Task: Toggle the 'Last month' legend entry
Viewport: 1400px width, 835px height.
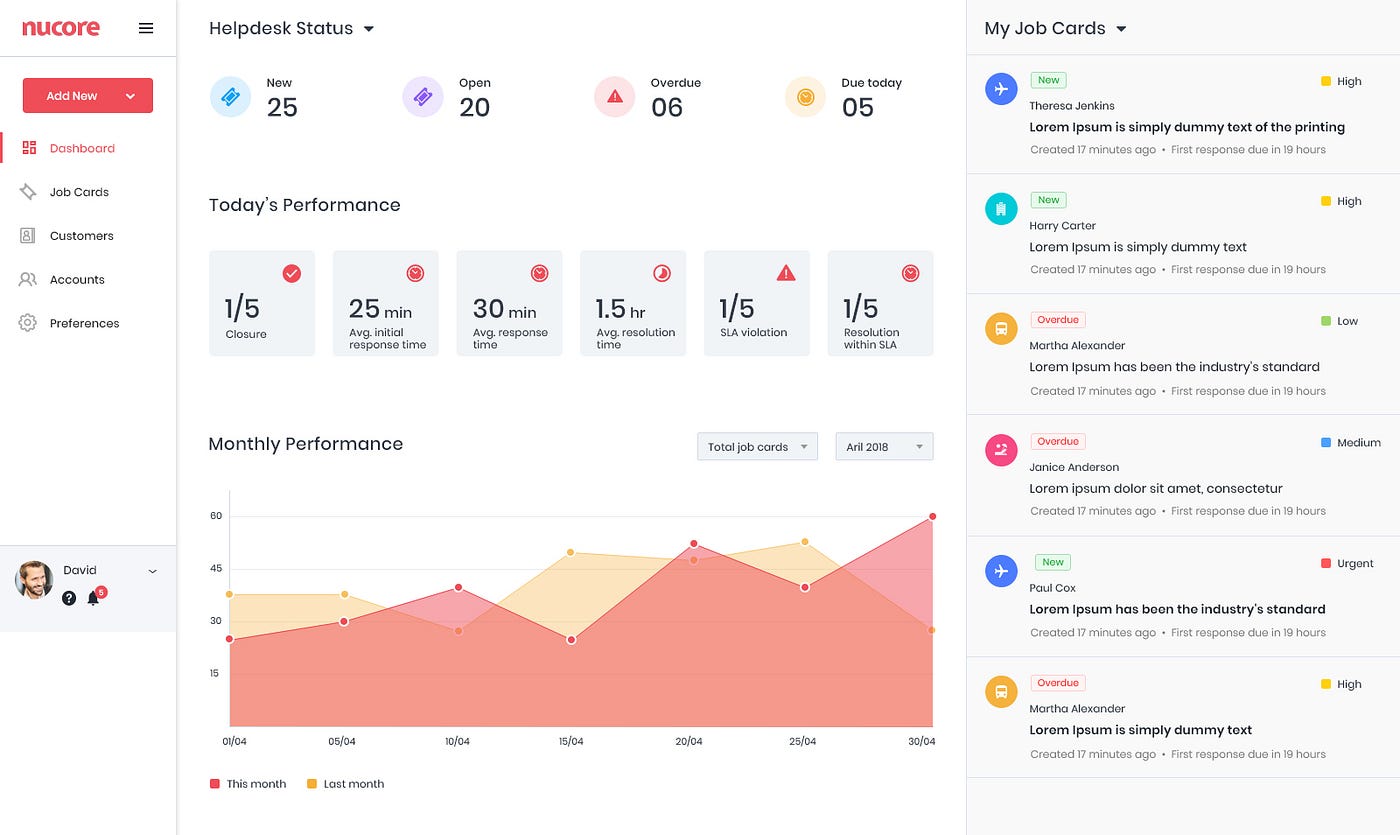Action: pos(345,783)
